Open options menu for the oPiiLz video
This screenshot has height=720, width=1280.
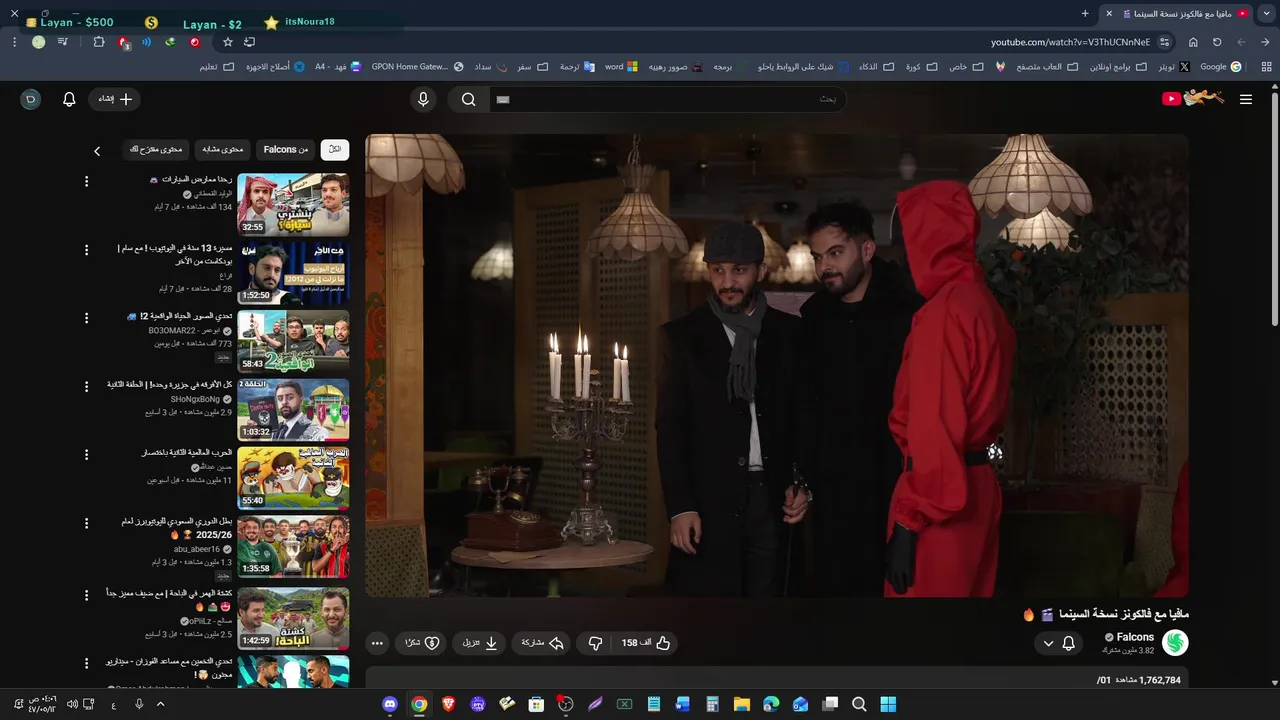pyautogui.click(x=86, y=594)
